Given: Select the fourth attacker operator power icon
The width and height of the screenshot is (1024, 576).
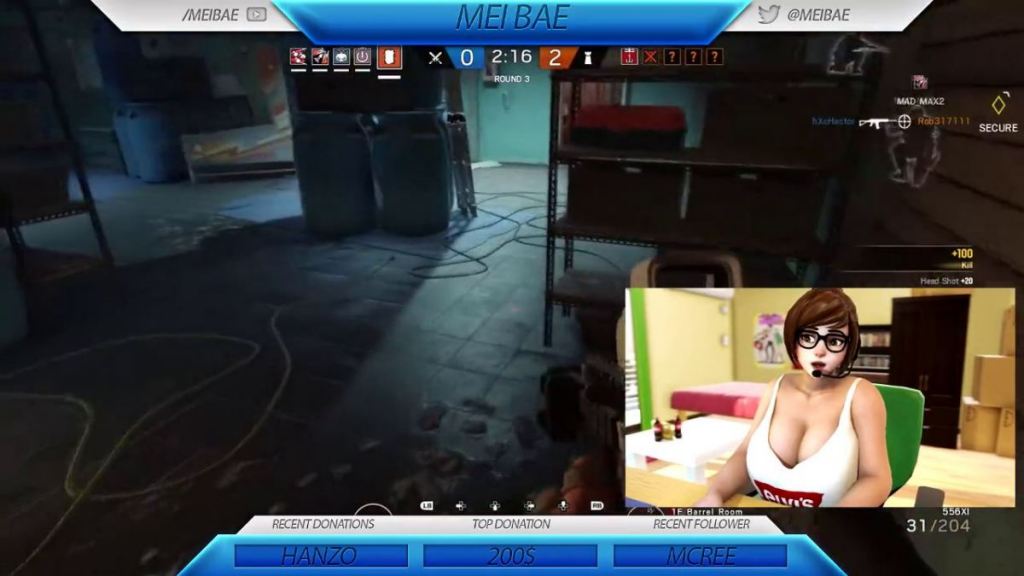Looking at the screenshot, I should [362, 57].
